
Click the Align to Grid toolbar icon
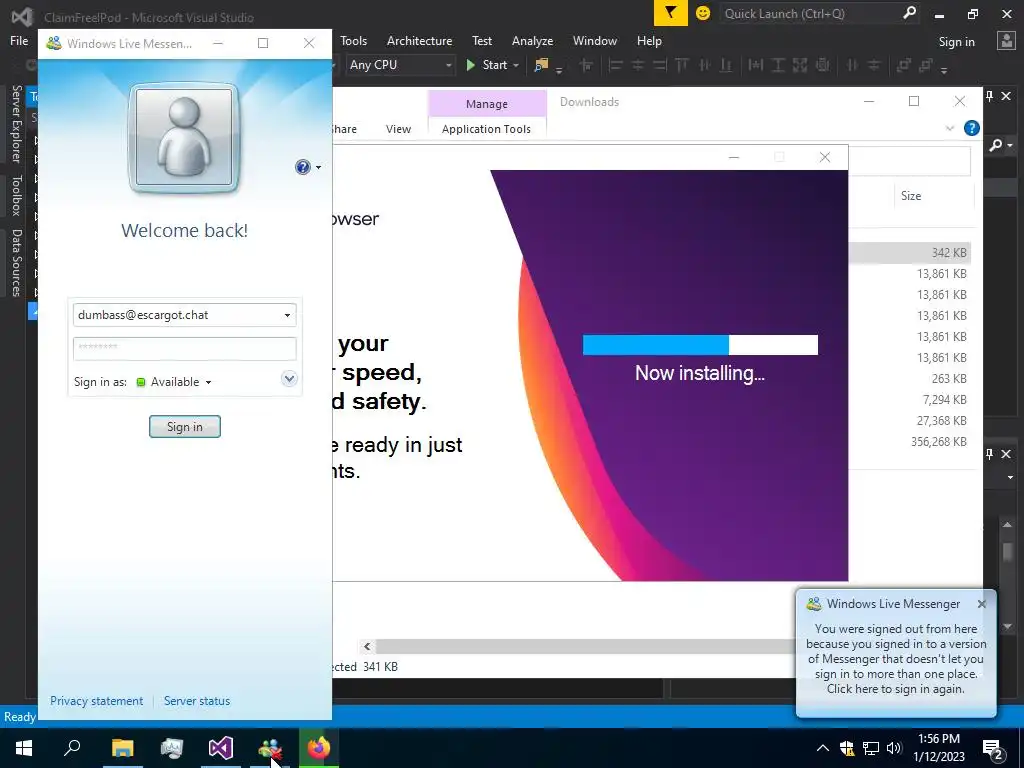click(586, 65)
